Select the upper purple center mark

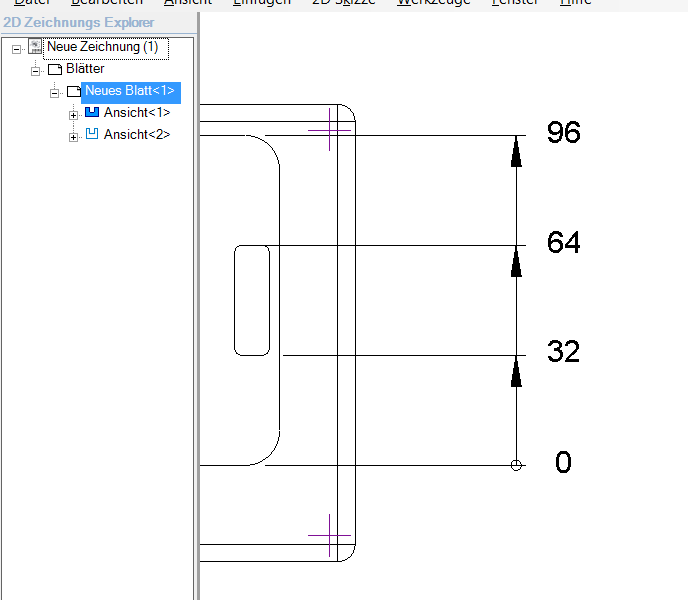330,130
